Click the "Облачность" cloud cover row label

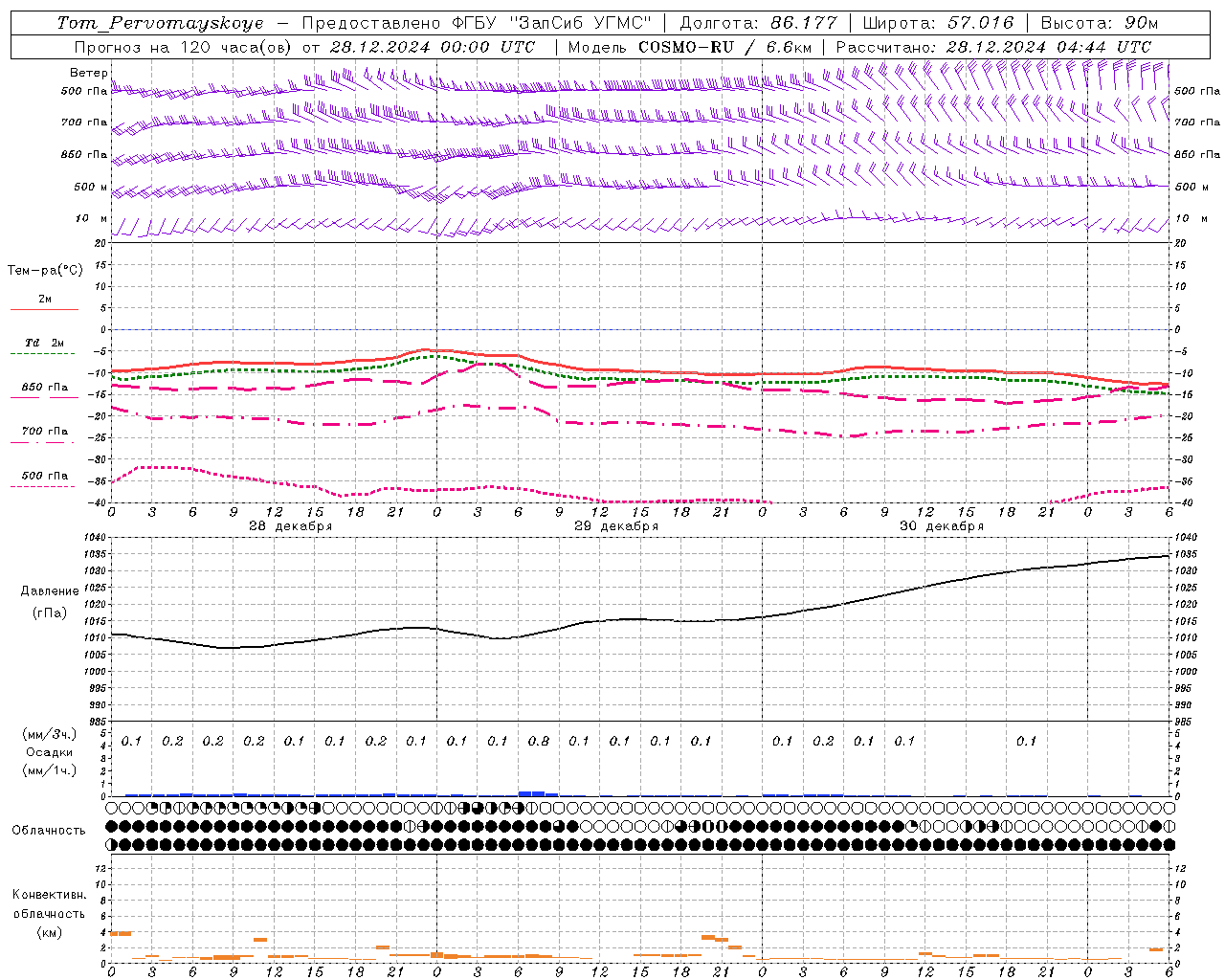click(49, 831)
